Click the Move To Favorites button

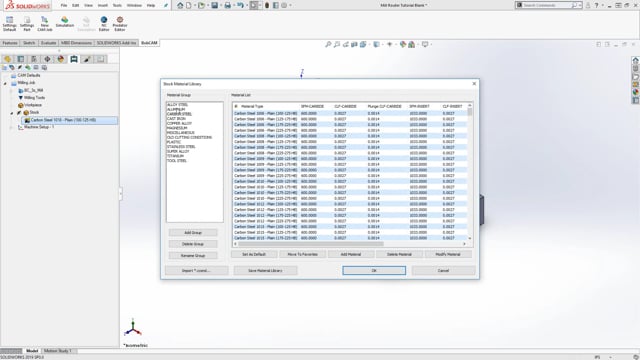302,254
